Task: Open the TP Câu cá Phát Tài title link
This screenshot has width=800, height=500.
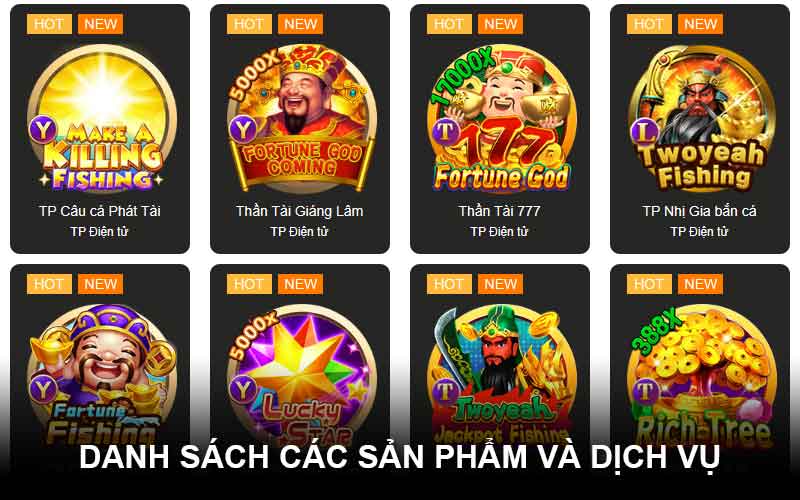Action: [100, 211]
